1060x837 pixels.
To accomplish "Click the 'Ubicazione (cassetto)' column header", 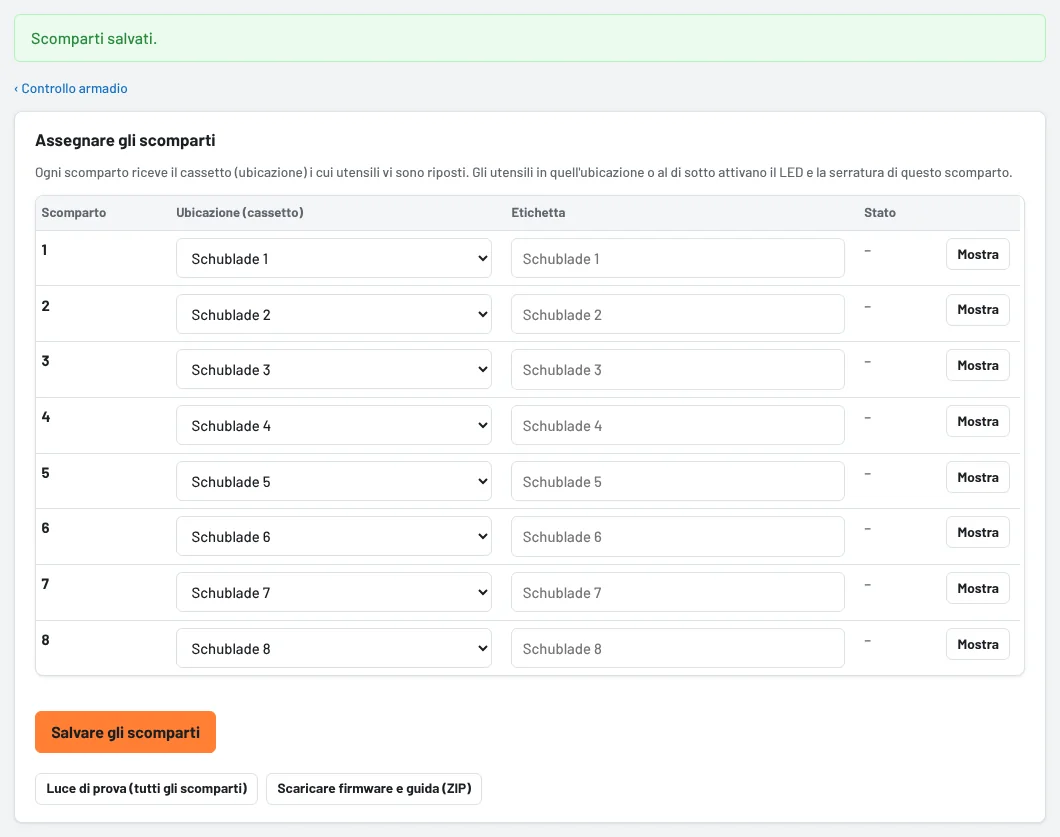I will pyautogui.click(x=240, y=213).
